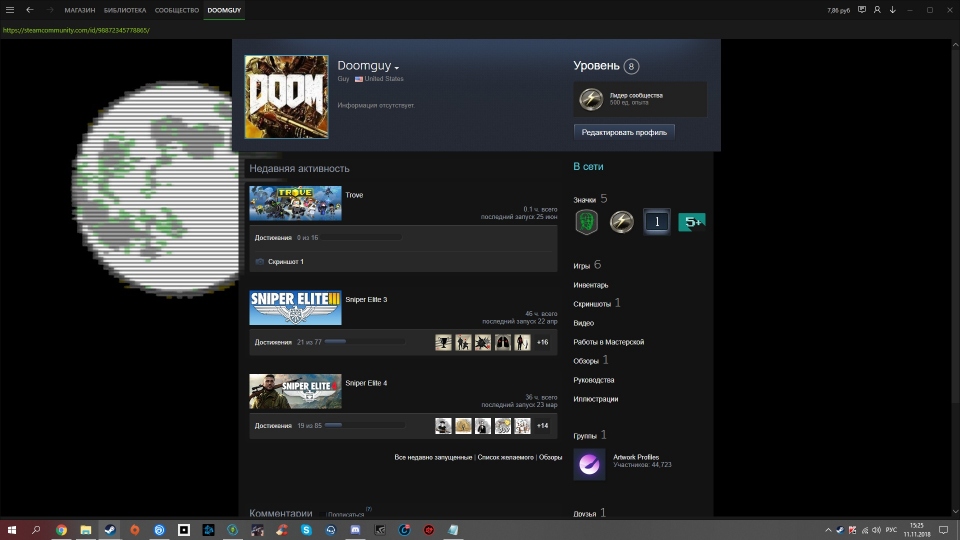Open the Windows Start button
Image resolution: width=960 pixels, height=540 pixels.
pos(12,530)
